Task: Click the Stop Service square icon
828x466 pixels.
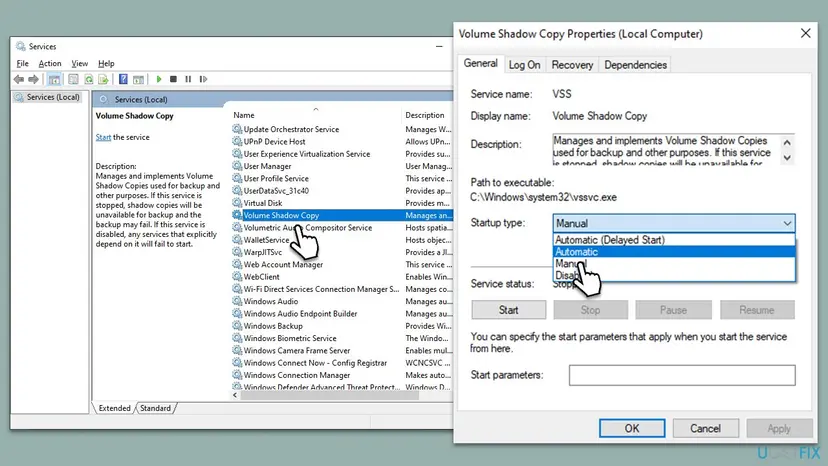Action: (x=173, y=79)
